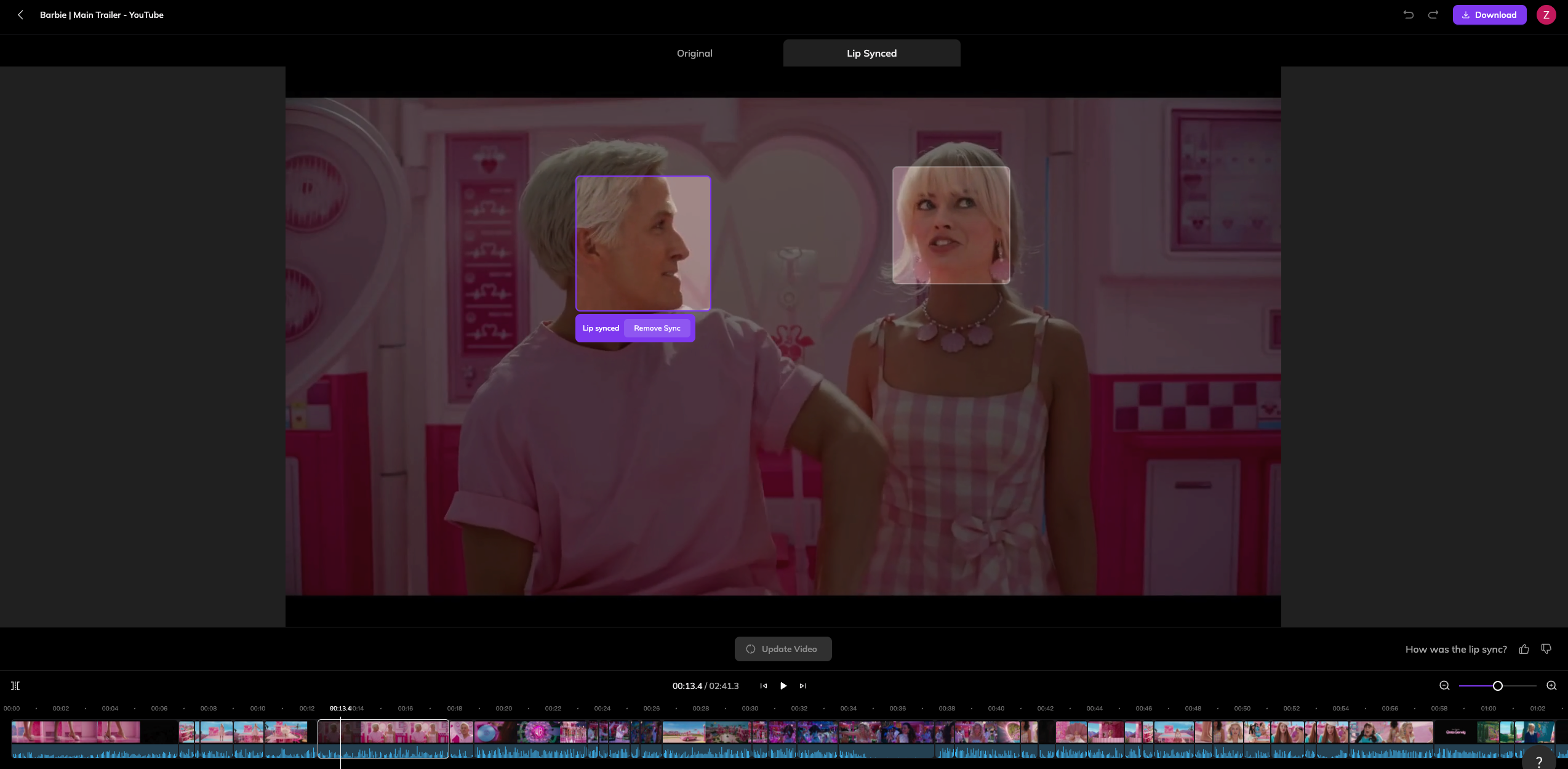Click the play button in timeline
The width and height of the screenshot is (1568, 769).
784,685
